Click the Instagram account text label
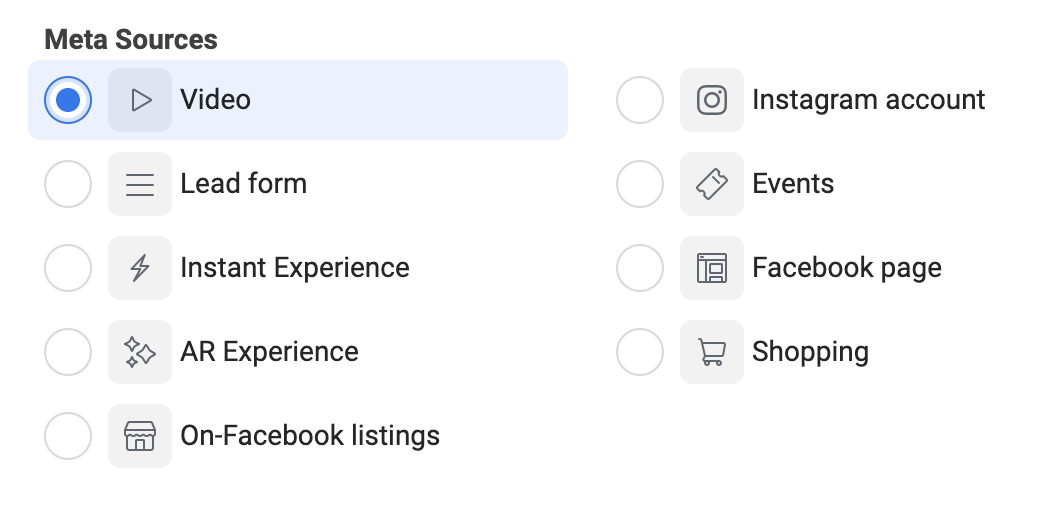Screen dimensions: 1044x514 pyautogui.click(x=868, y=100)
